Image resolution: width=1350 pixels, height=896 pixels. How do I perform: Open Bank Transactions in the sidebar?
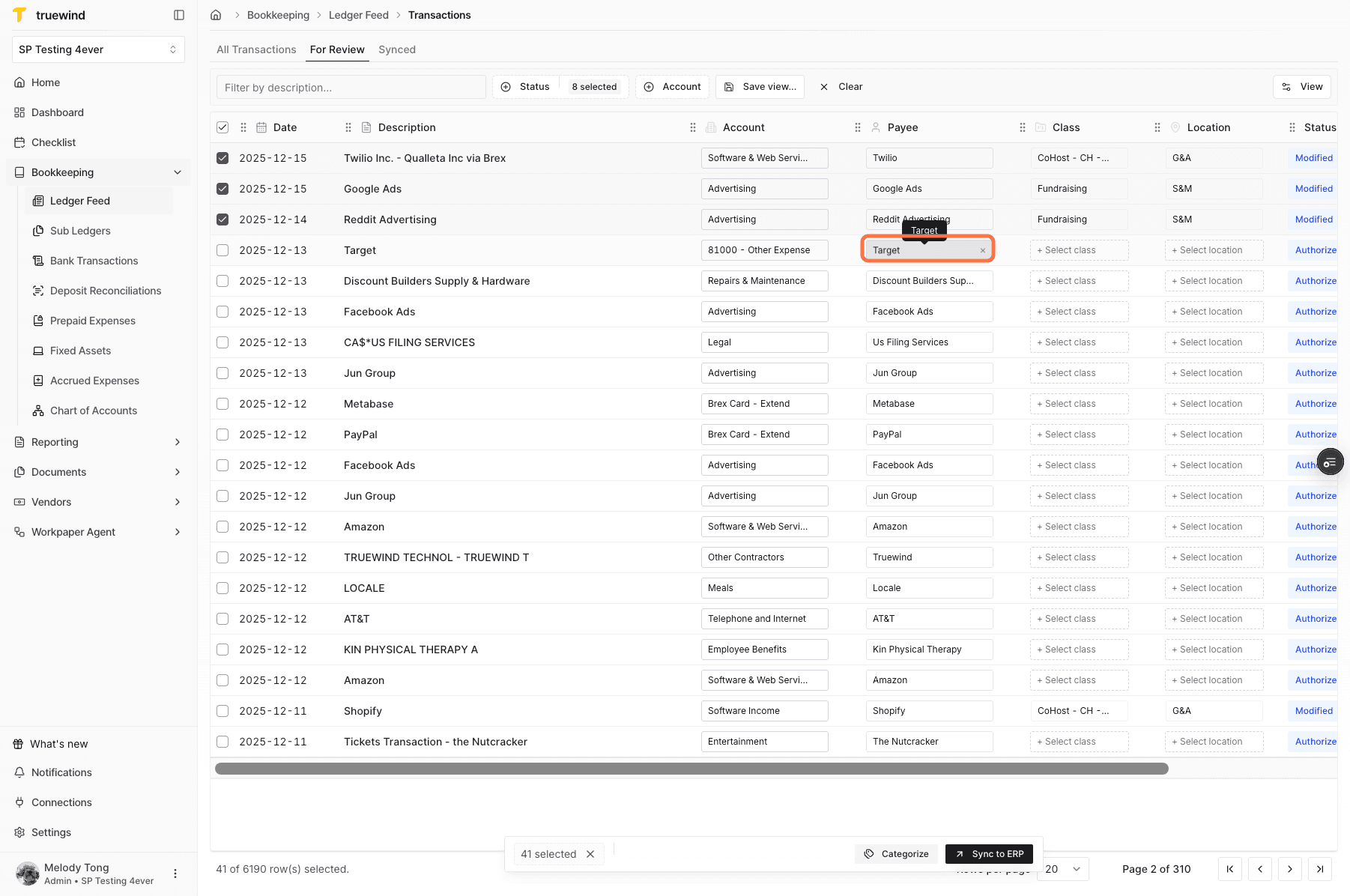pos(94,261)
